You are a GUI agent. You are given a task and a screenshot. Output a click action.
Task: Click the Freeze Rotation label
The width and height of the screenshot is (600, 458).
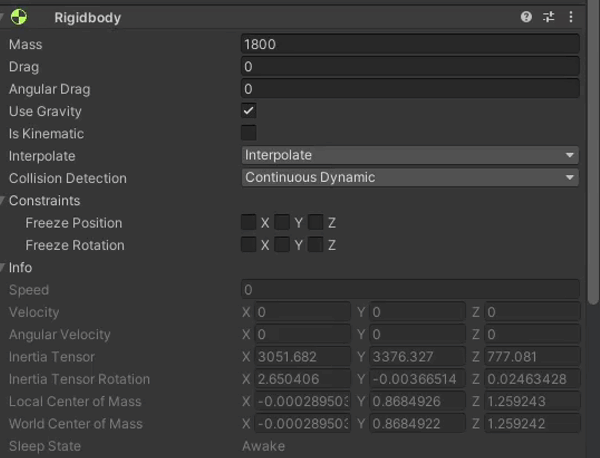pos(75,245)
